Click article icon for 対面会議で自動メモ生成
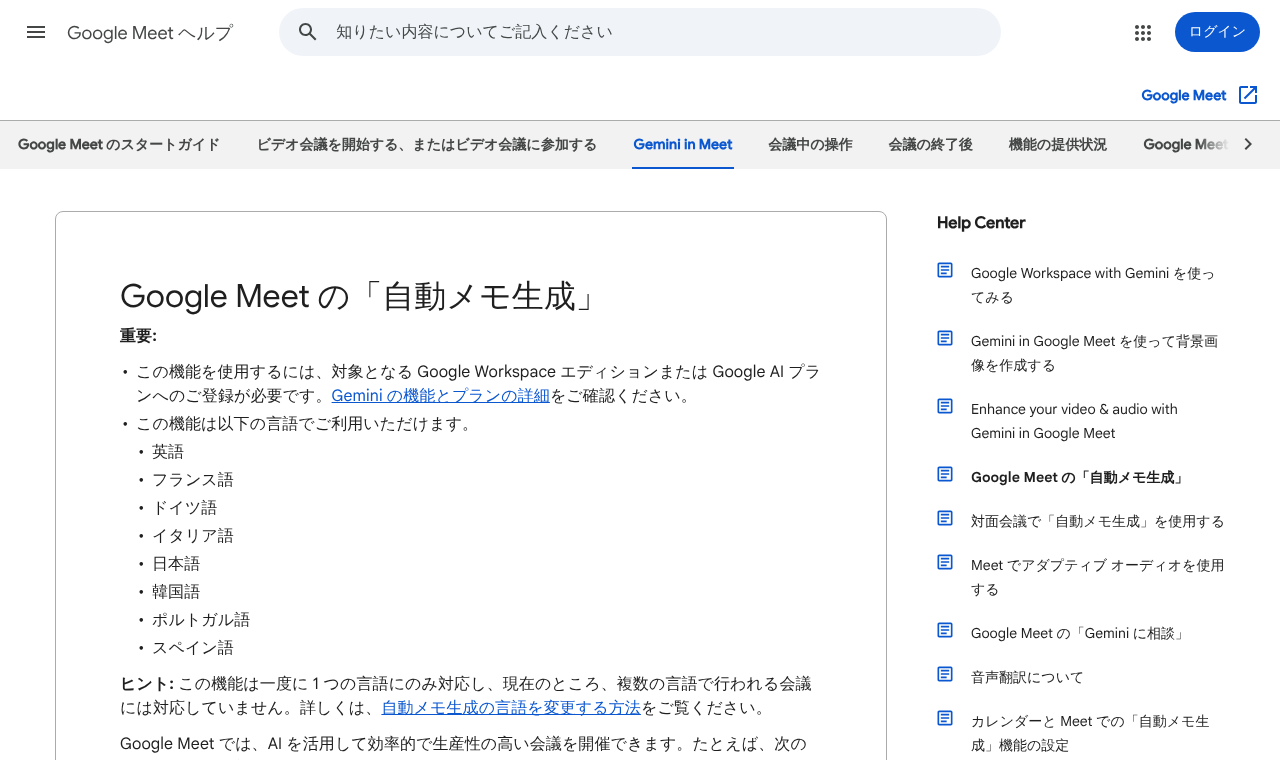The height and width of the screenshot is (760, 1280). 945,518
